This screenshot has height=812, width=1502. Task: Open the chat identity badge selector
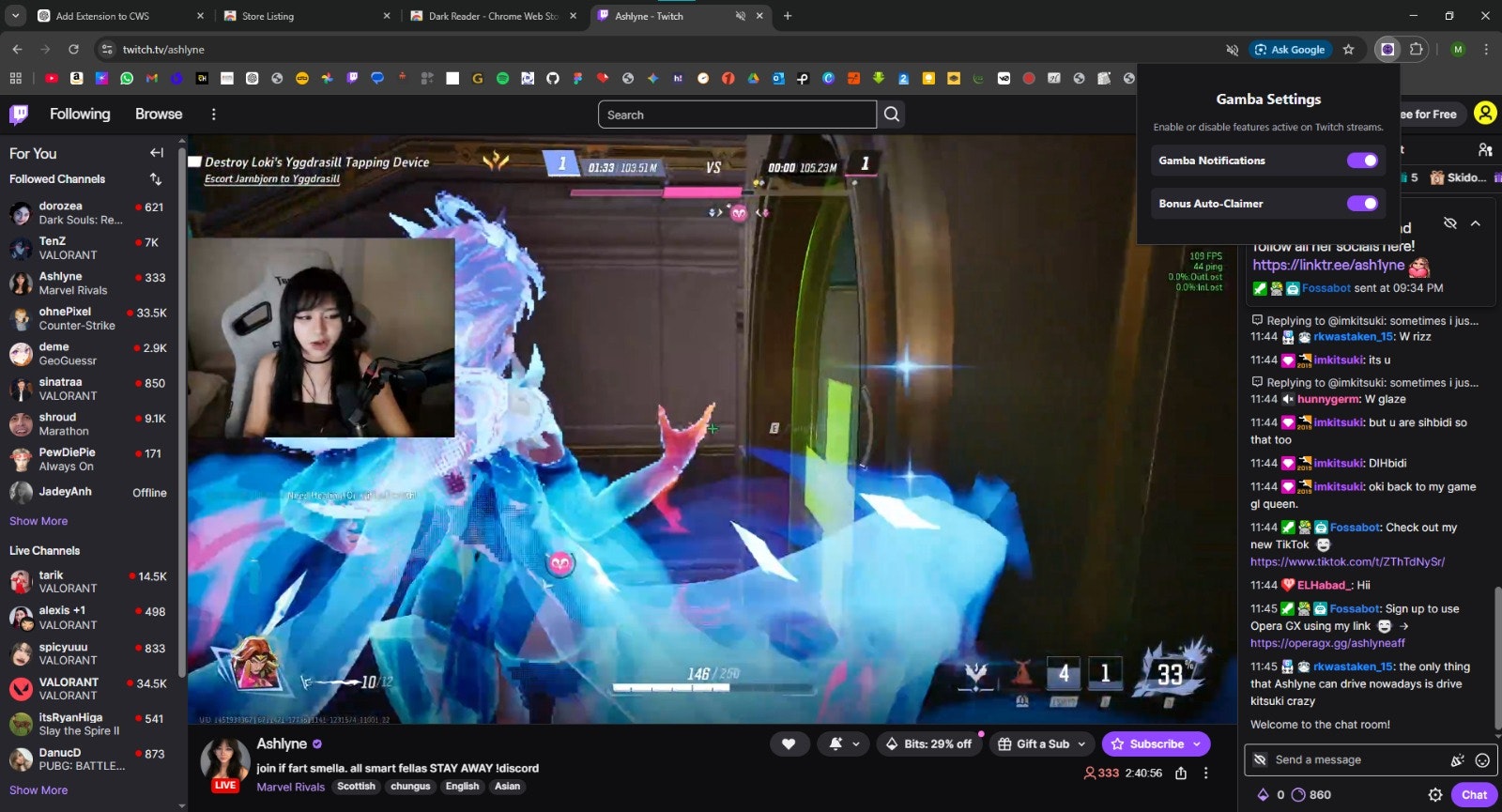1260,760
